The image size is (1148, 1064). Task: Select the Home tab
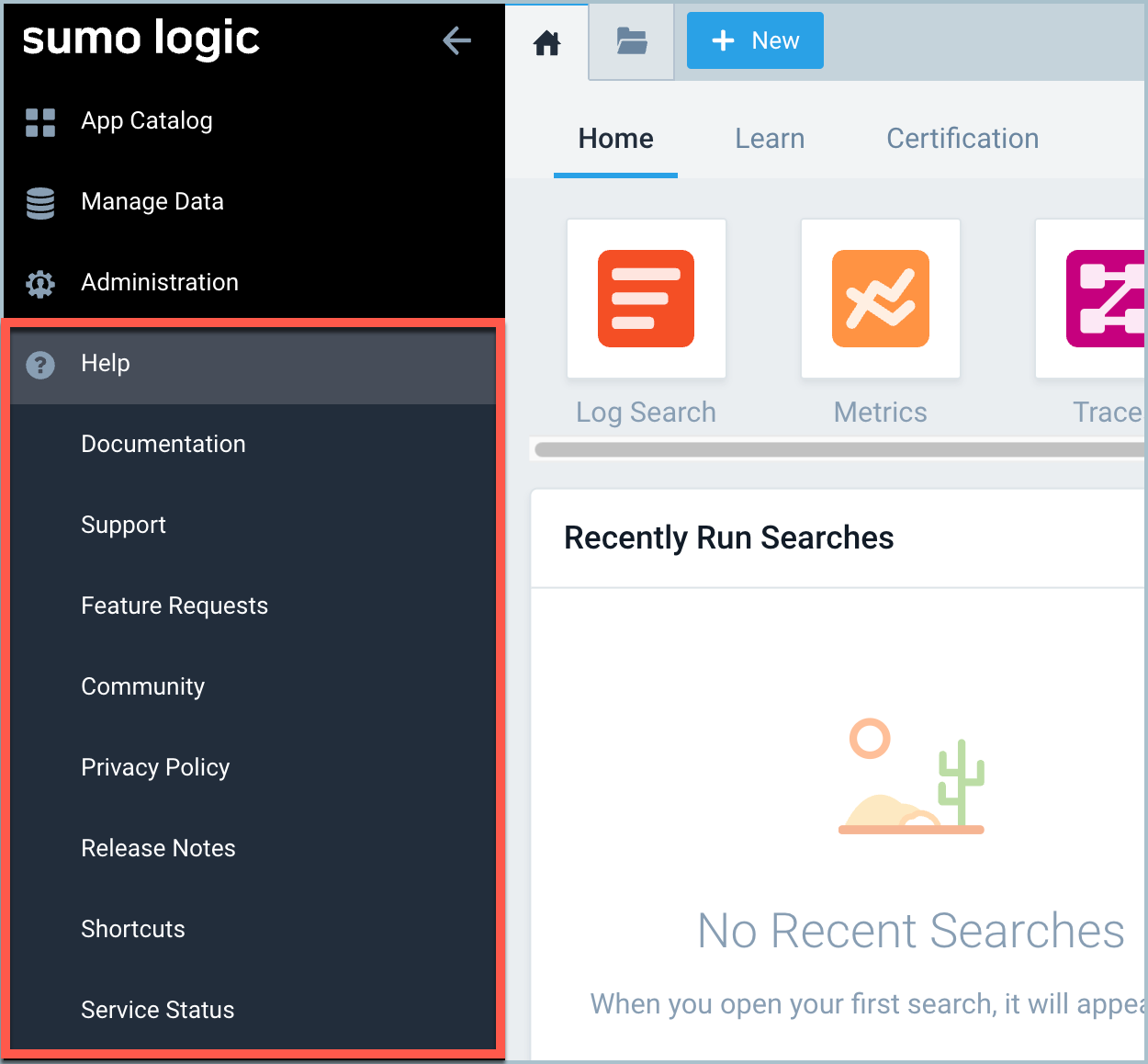[615, 139]
